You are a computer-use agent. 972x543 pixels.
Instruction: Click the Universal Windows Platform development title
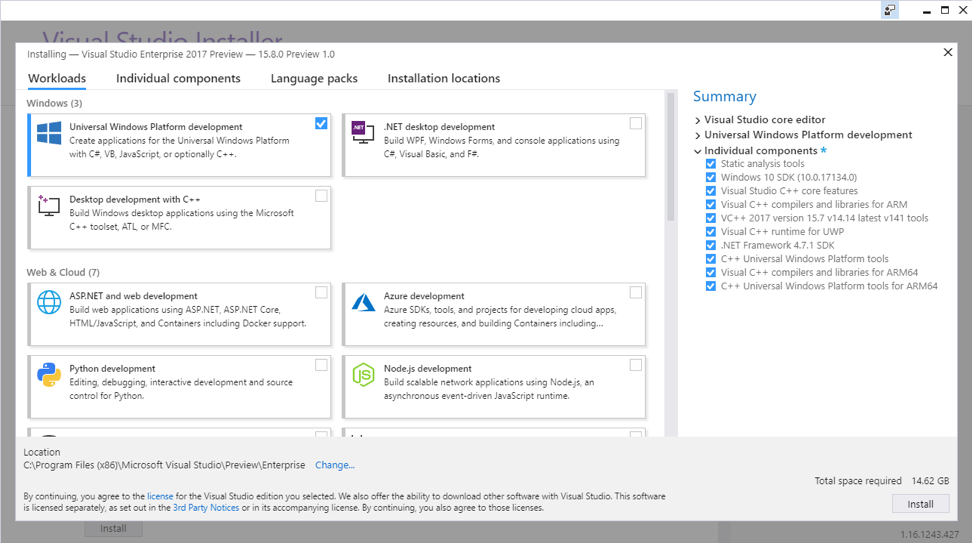coord(156,126)
